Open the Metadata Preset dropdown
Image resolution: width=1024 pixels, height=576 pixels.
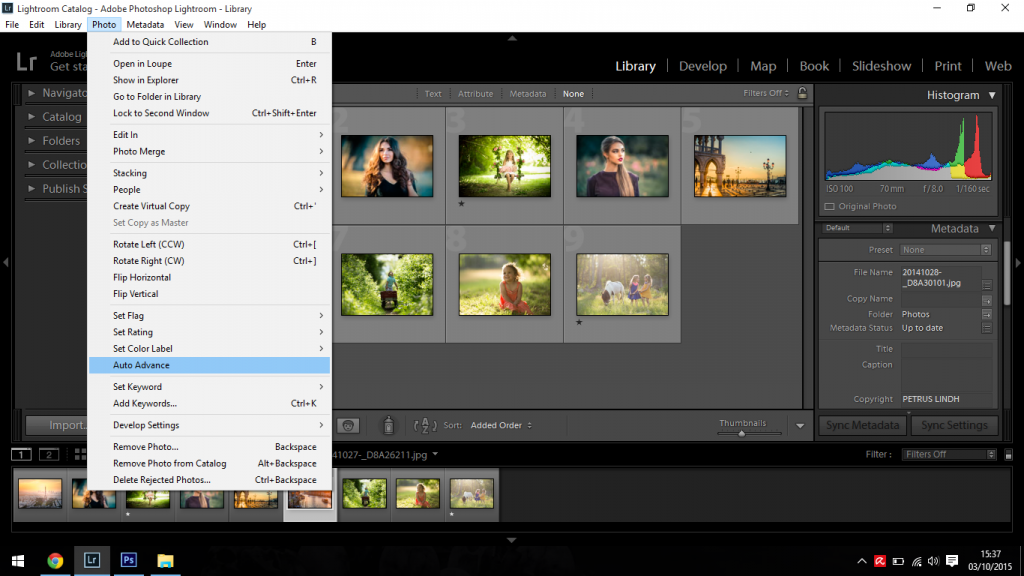click(x=946, y=249)
